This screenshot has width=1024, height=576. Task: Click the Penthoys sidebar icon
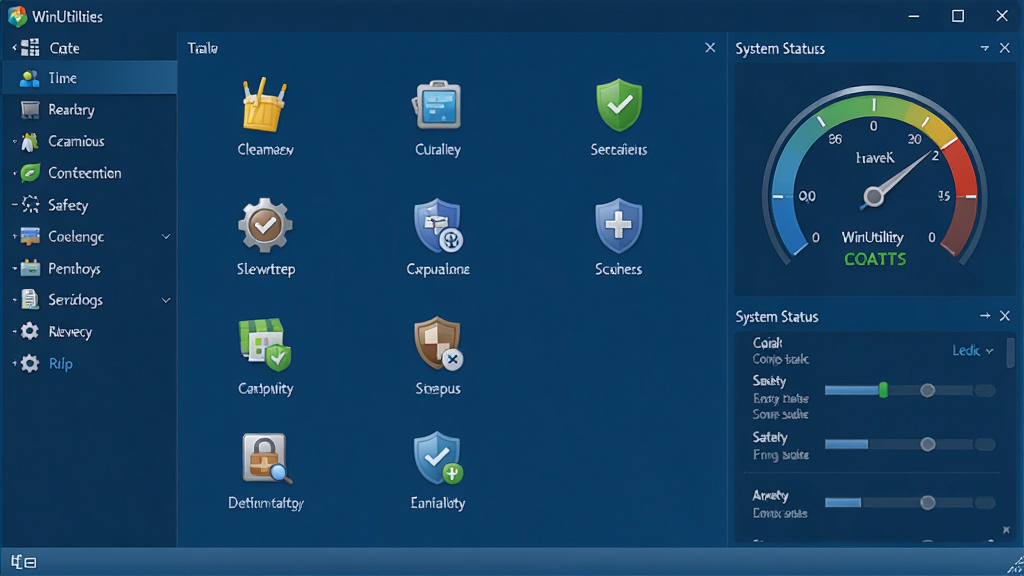[30, 268]
